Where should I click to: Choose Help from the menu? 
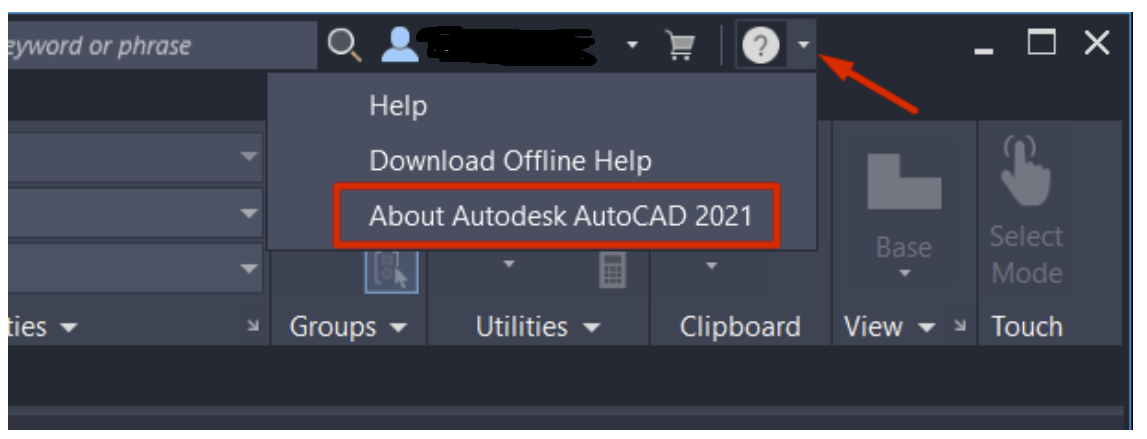click(x=399, y=106)
